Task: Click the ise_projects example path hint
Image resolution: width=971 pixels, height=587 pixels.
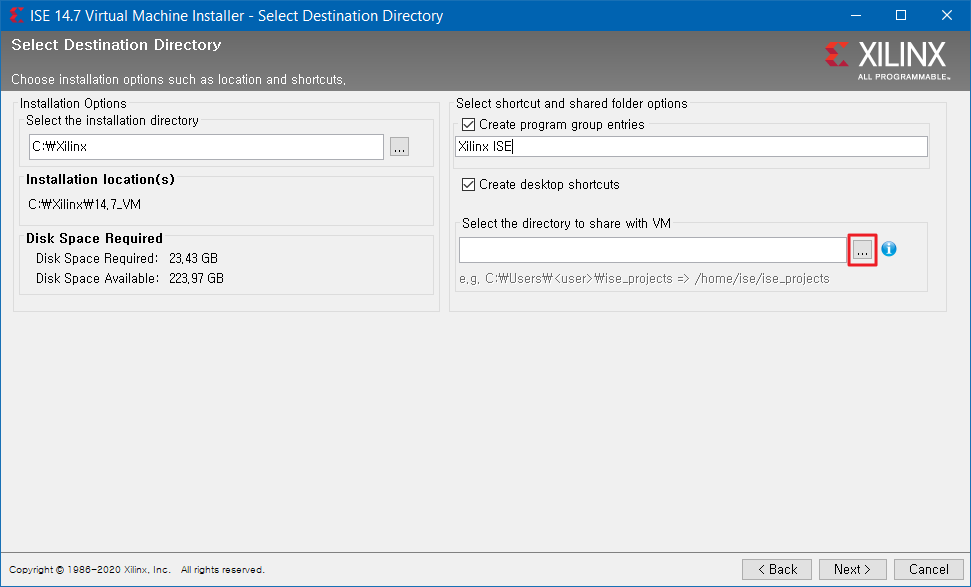Action: point(644,279)
